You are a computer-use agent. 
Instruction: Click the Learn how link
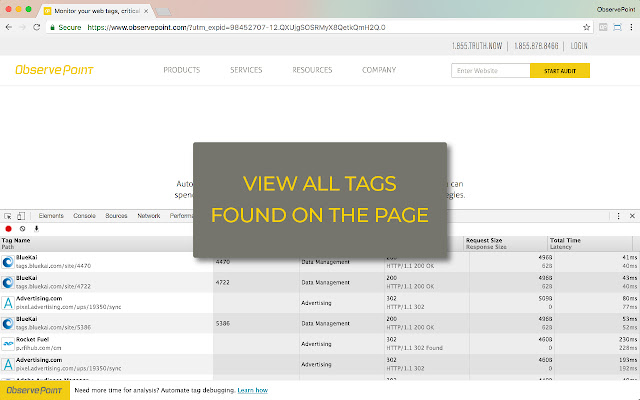(253, 390)
